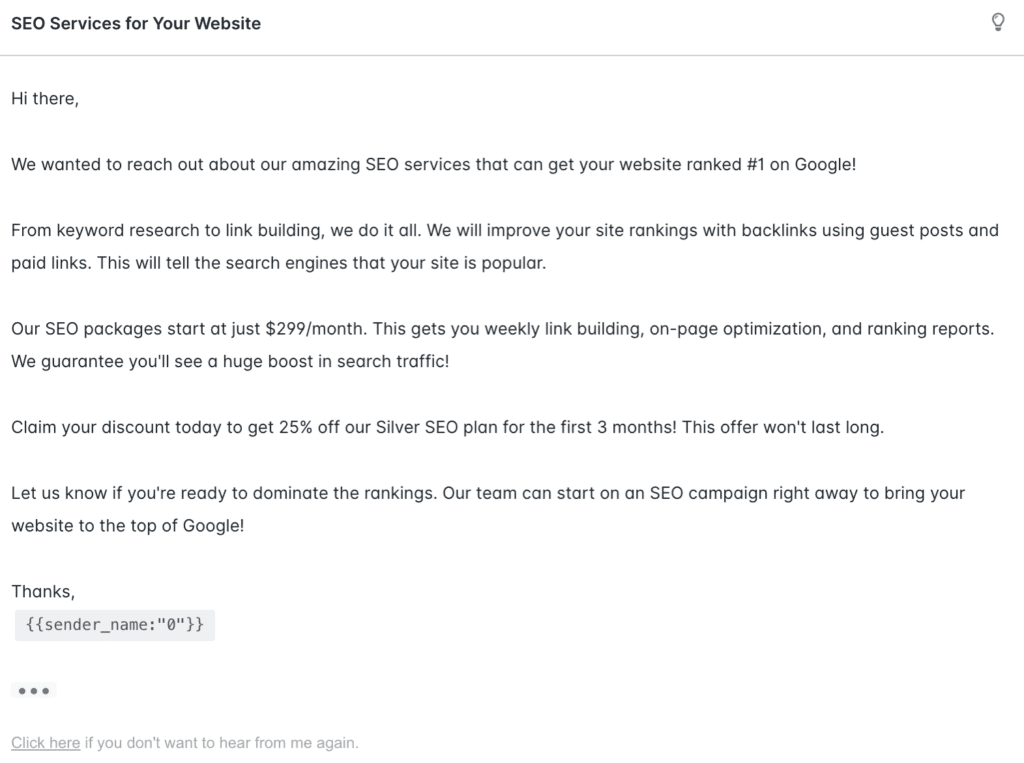Click the "We guarantee you'll see" sentence
Viewport: 1024px width, 763px height.
tap(230, 361)
